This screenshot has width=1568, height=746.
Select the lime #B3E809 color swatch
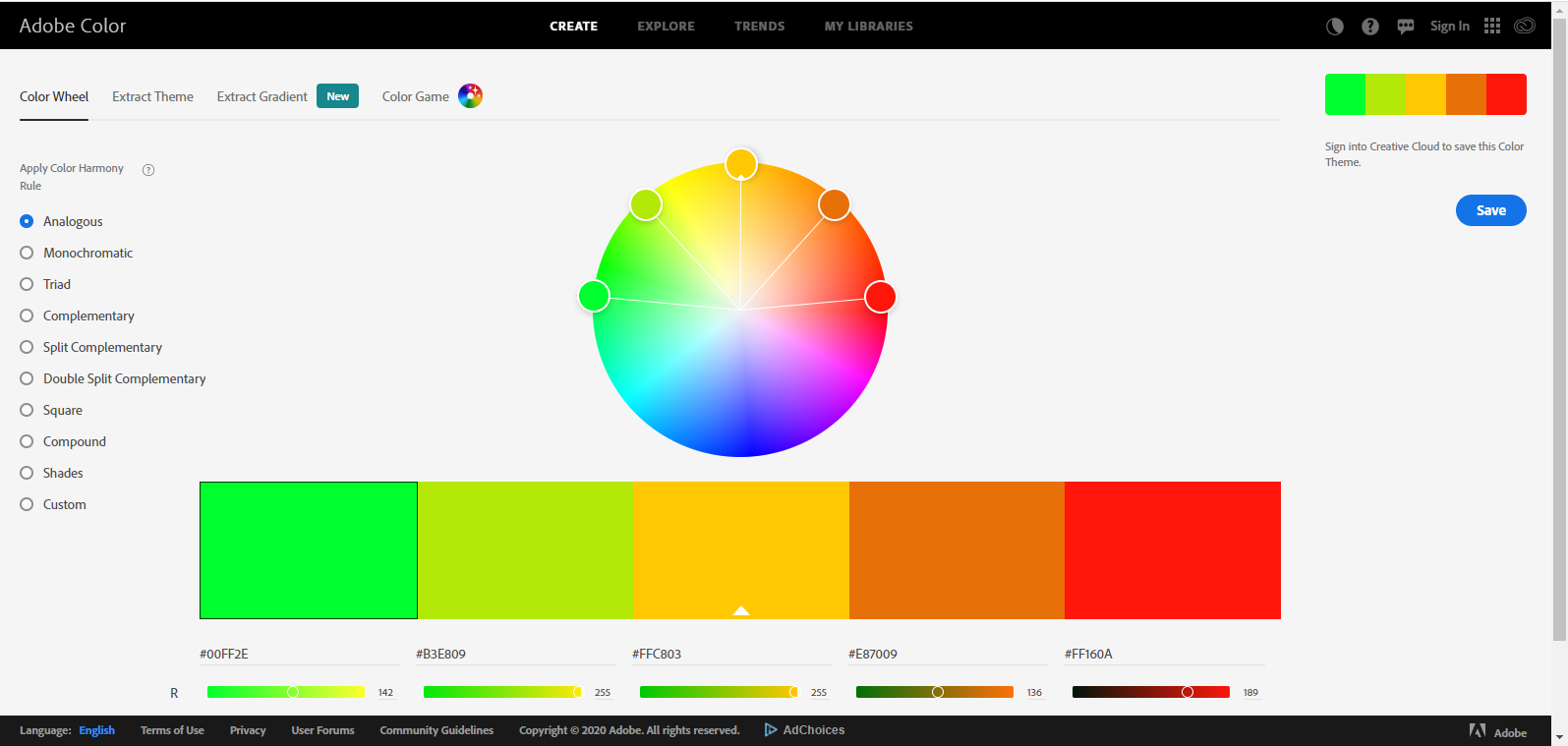coord(525,550)
